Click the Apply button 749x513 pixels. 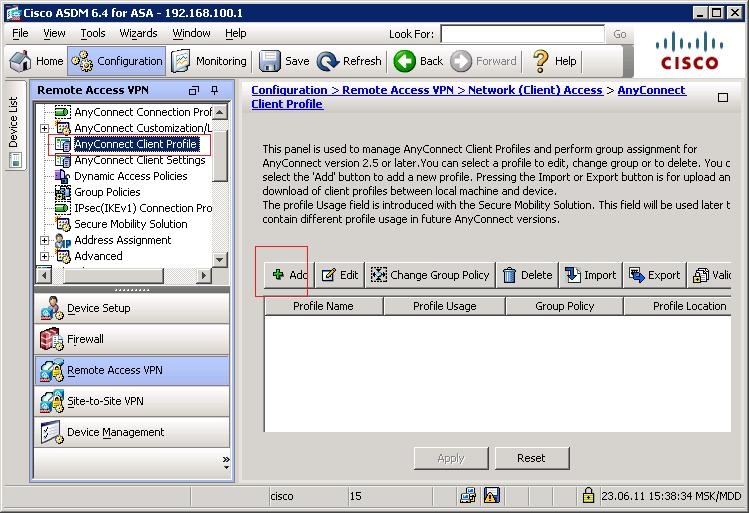point(451,458)
